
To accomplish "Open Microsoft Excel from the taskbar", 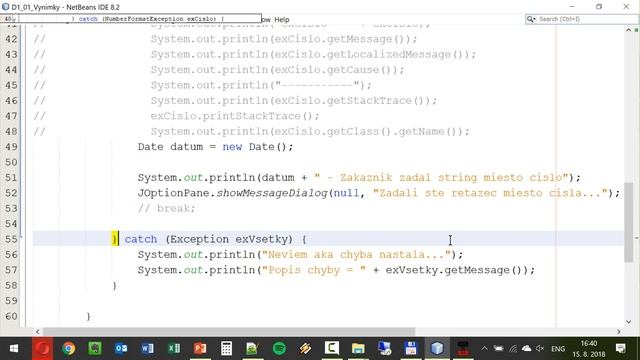I will point(174,349).
